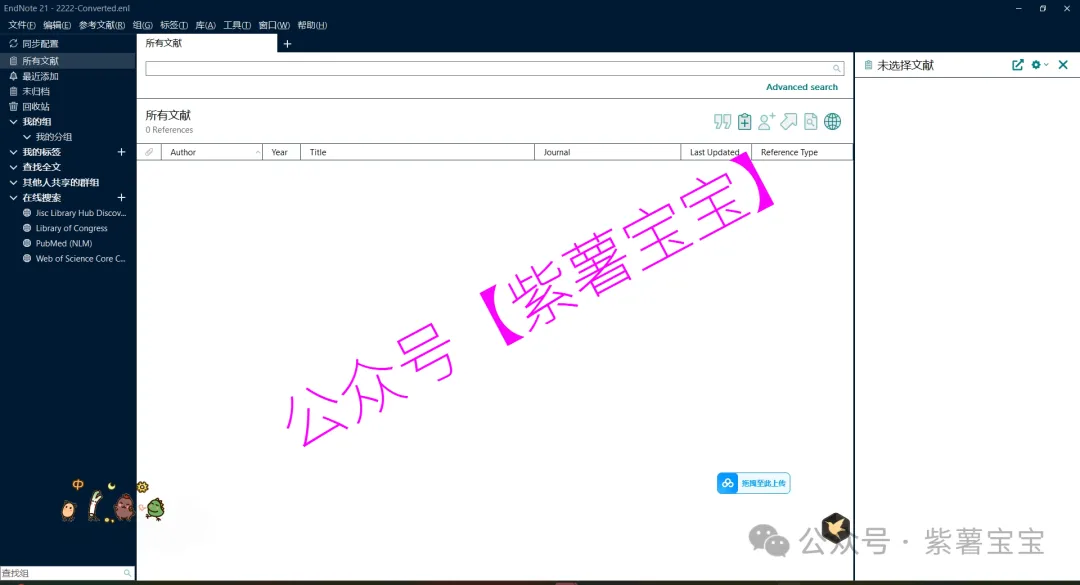Collapse the 我的分组 subgroup
This screenshot has height=585, width=1080.
tap(27, 137)
